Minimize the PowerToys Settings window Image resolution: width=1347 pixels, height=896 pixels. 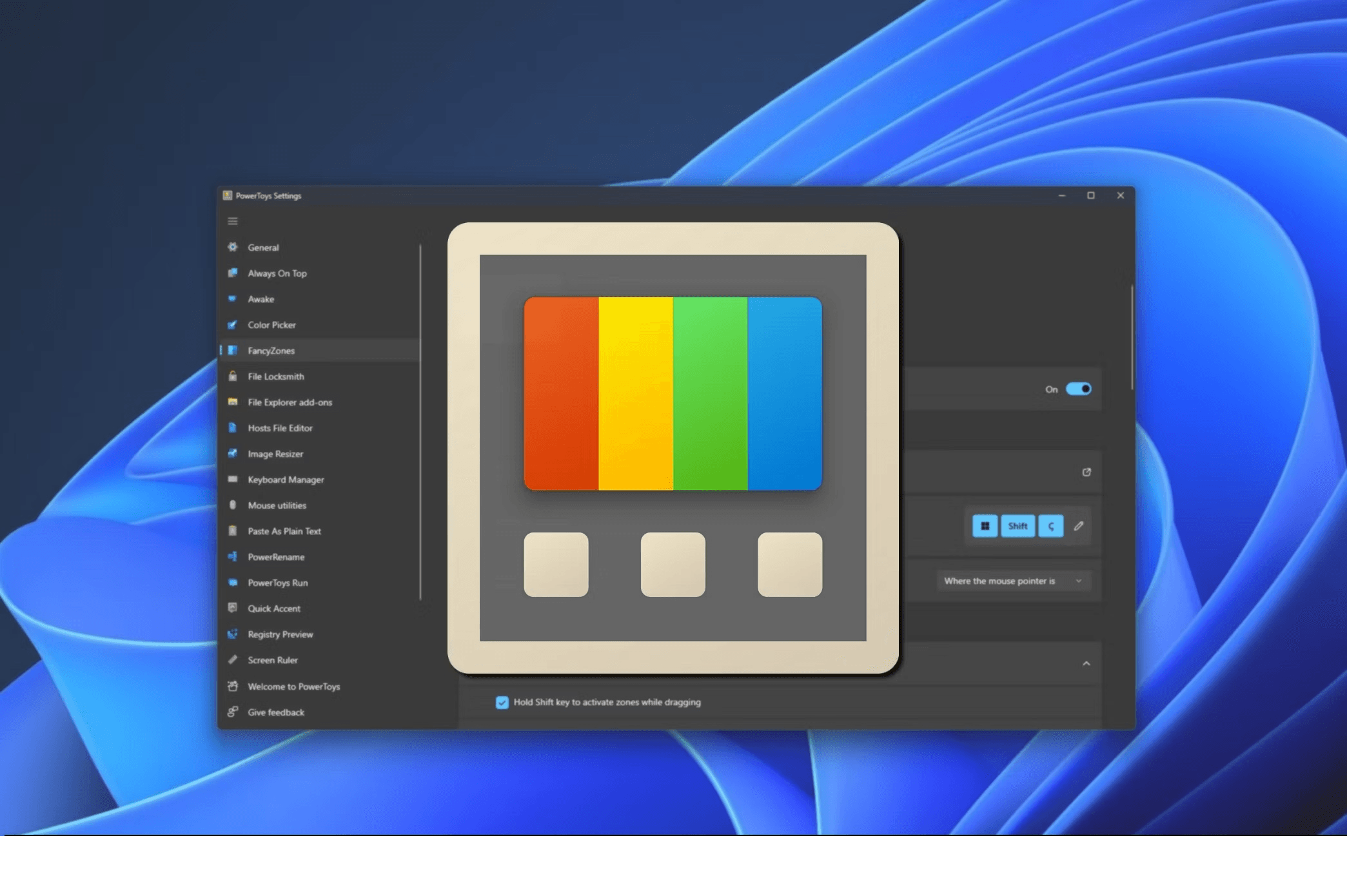pos(1061,195)
